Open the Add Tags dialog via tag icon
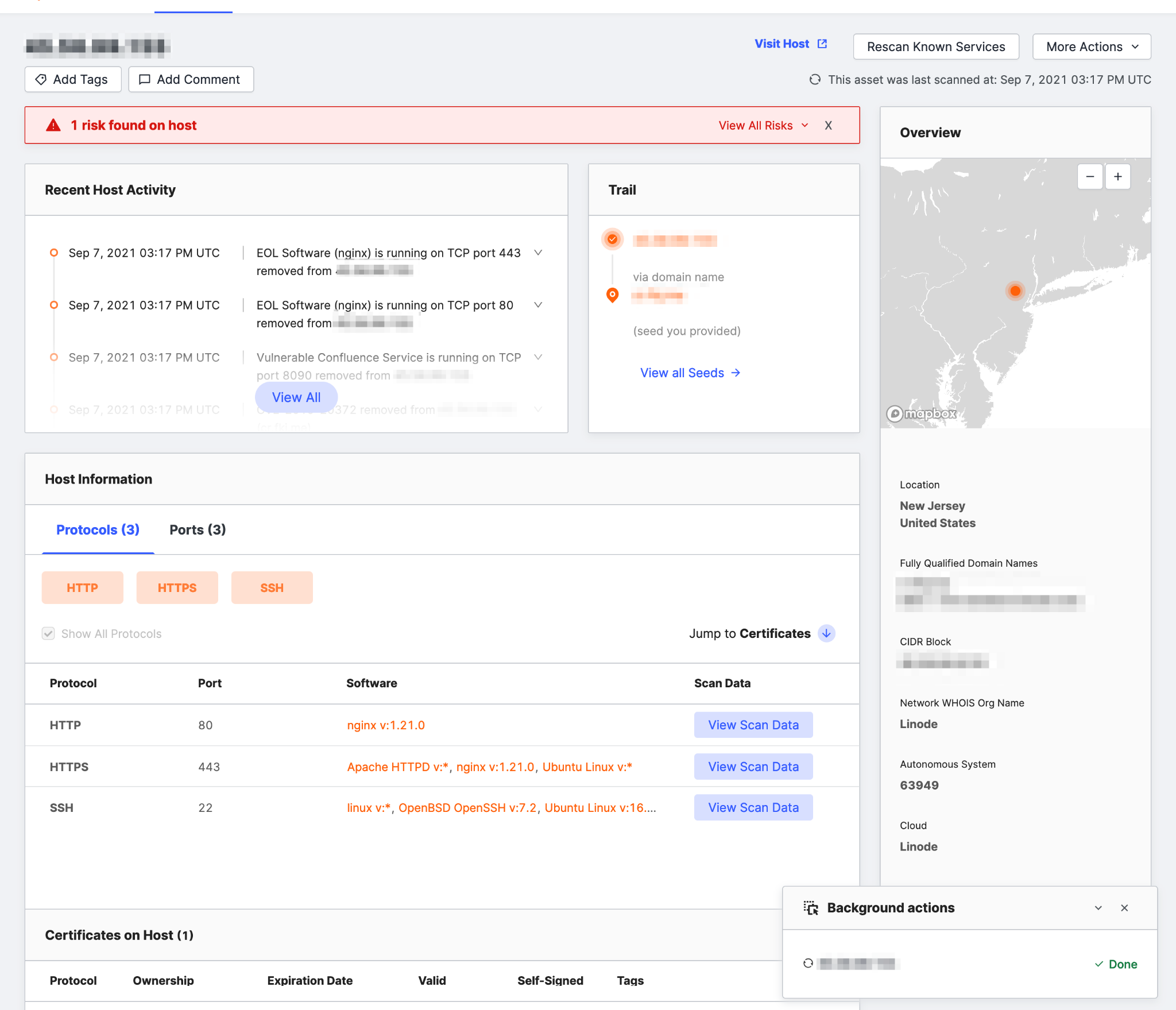1176x1010 pixels. 40,79
